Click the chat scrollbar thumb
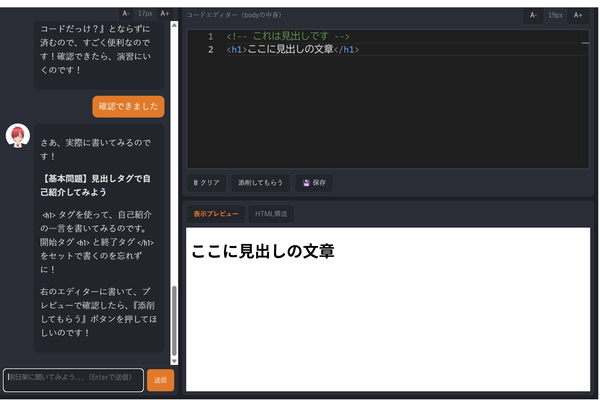Image resolution: width=600 pixels, height=400 pixels. pos(174,321)
